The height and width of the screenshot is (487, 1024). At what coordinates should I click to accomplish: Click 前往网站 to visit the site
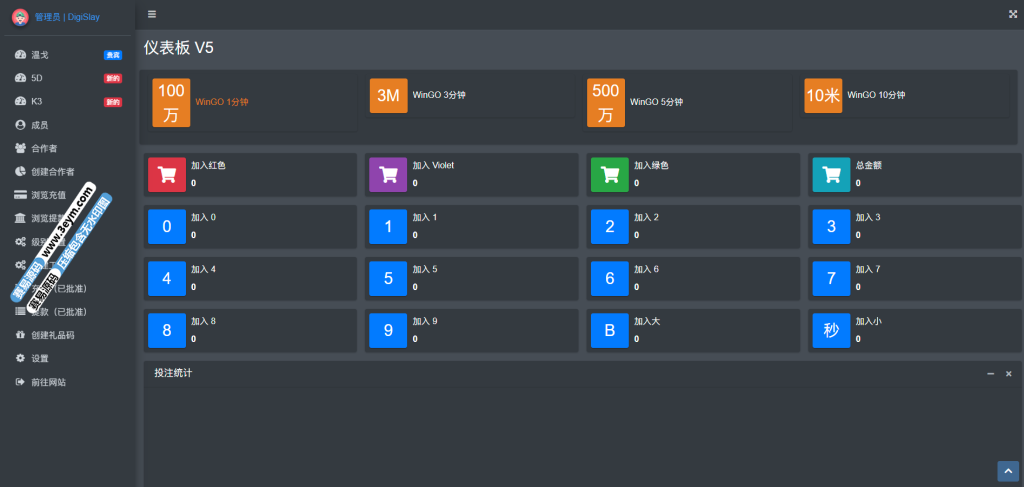click(48, 382)
